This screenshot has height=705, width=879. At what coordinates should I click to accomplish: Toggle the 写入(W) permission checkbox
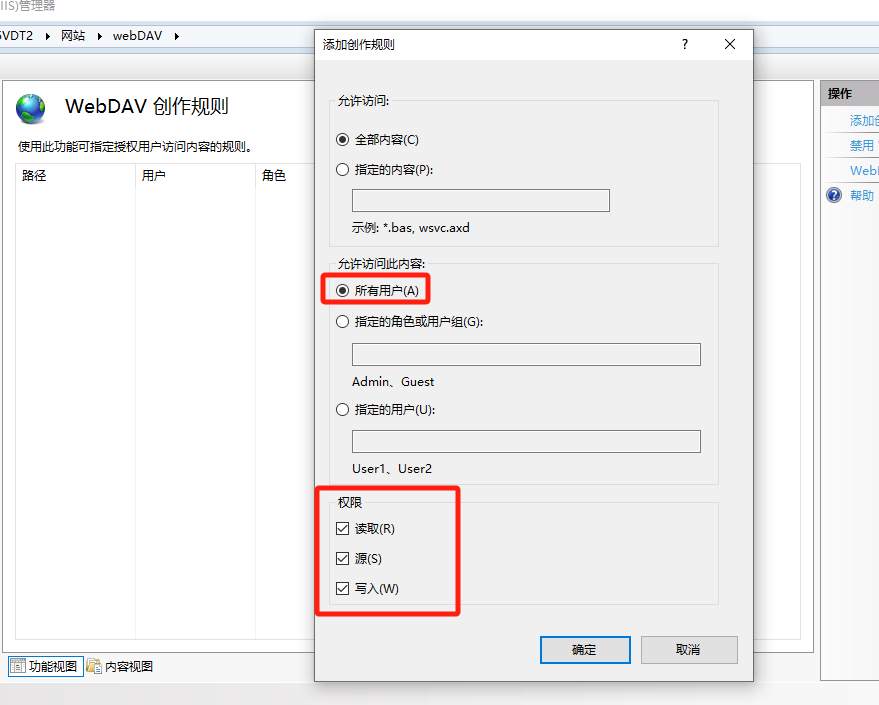(343, 589)
